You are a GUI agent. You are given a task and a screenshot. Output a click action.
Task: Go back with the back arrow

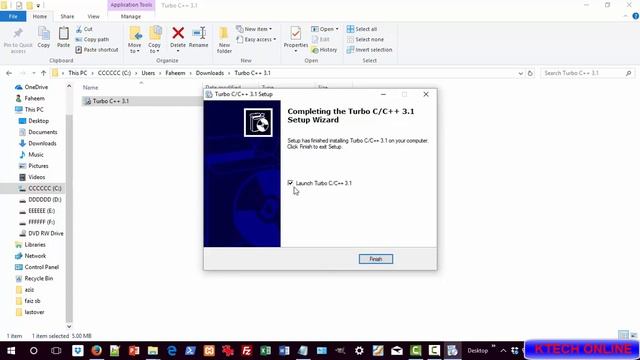9,73
